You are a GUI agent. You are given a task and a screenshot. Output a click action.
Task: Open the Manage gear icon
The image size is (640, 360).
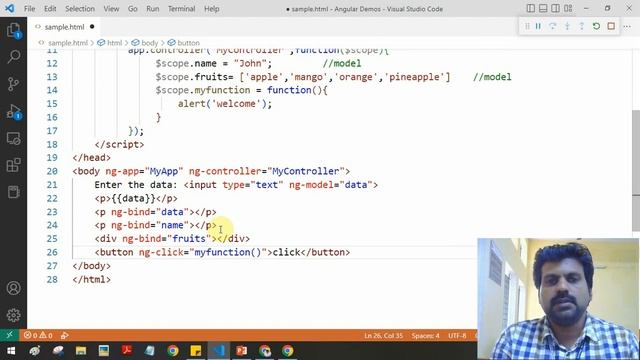coord(13,315)
